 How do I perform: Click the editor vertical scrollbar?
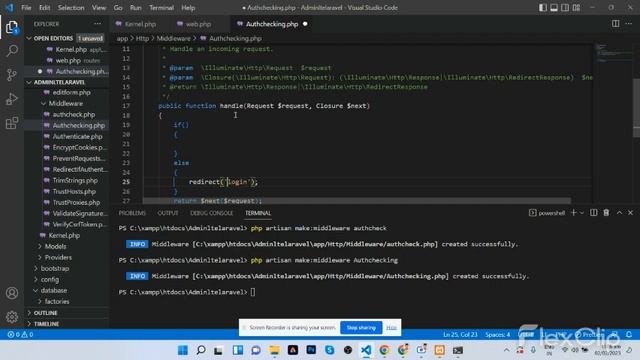(x=636, y=108)
